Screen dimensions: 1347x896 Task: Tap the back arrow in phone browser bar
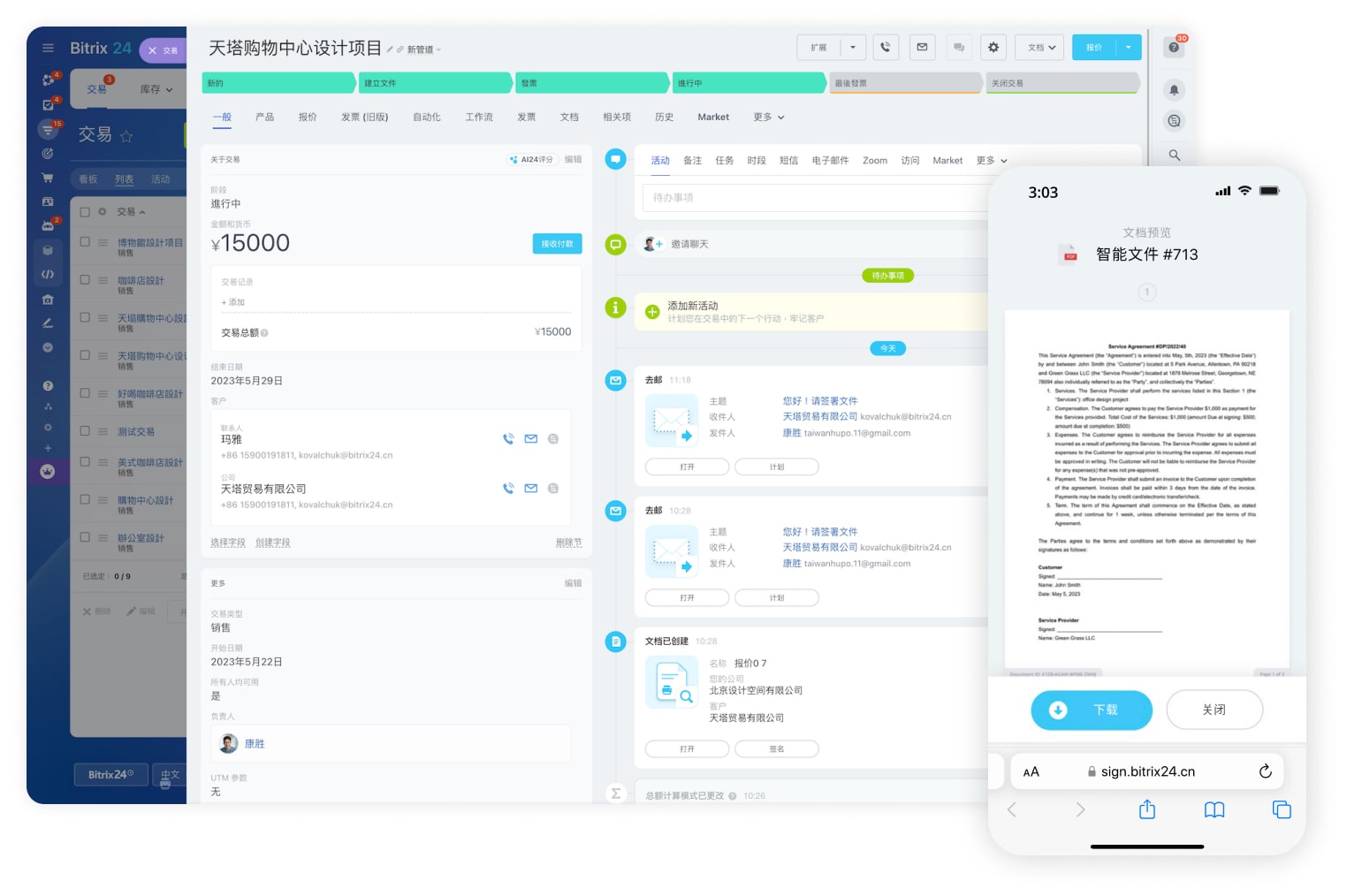tap(1012, 809)
